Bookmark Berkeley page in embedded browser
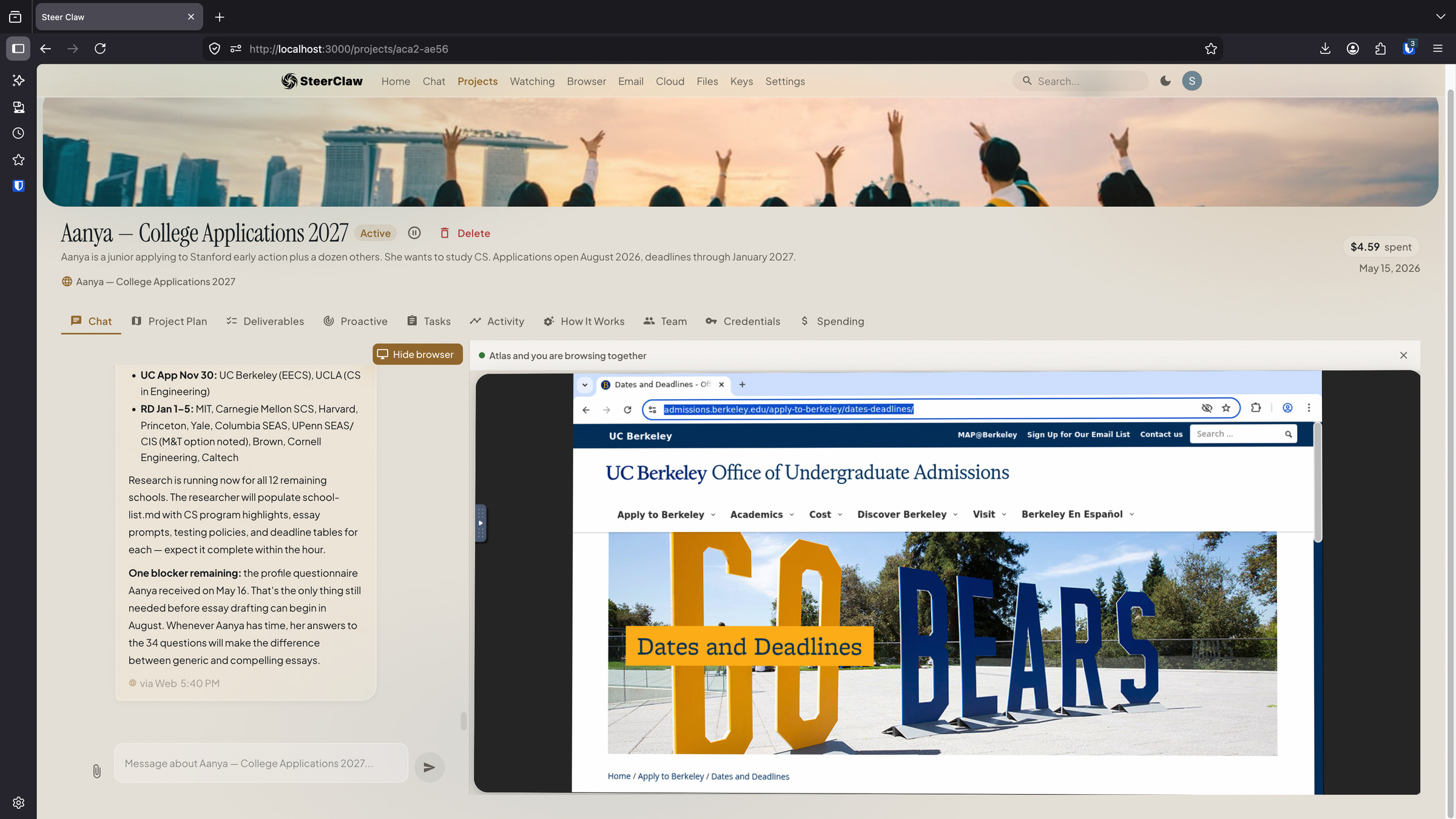 pos(1226,408)
